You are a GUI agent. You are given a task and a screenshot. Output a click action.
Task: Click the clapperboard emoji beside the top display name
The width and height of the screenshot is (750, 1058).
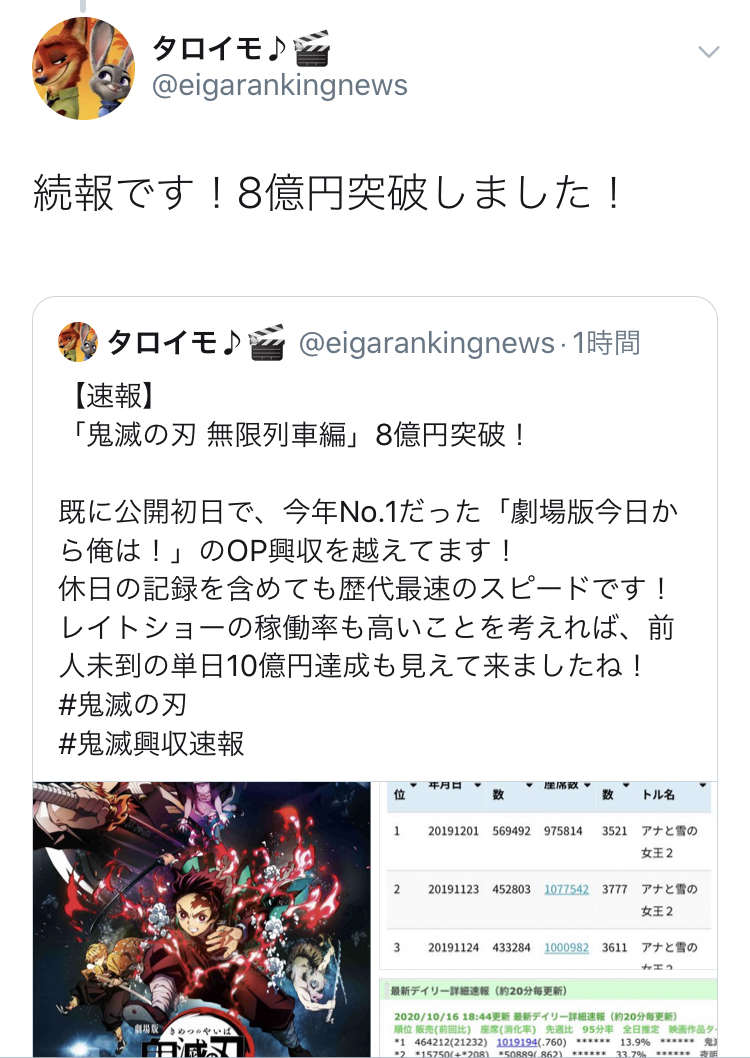(312, 49)
